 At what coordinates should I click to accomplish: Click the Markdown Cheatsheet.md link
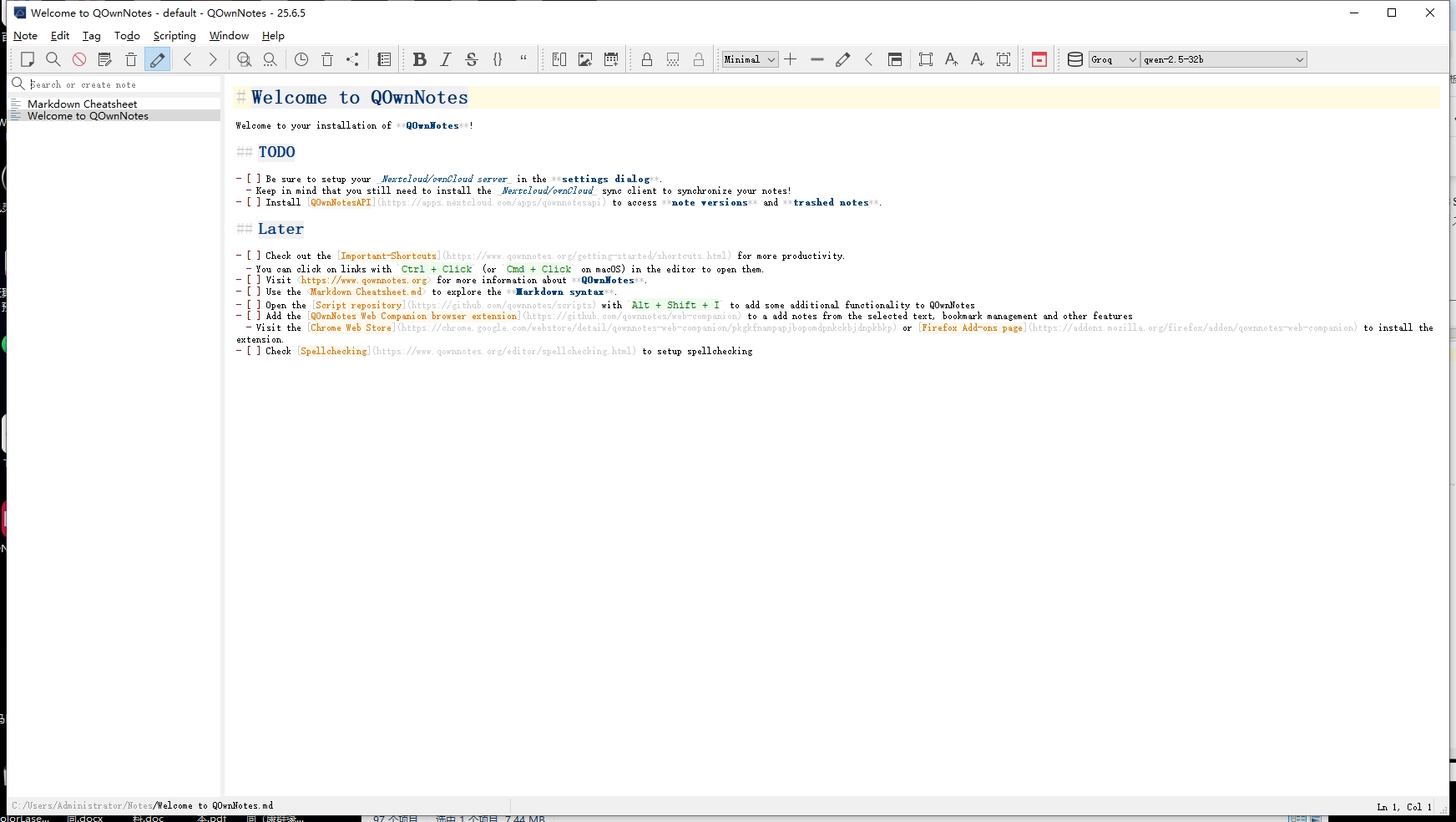point(367,292)
